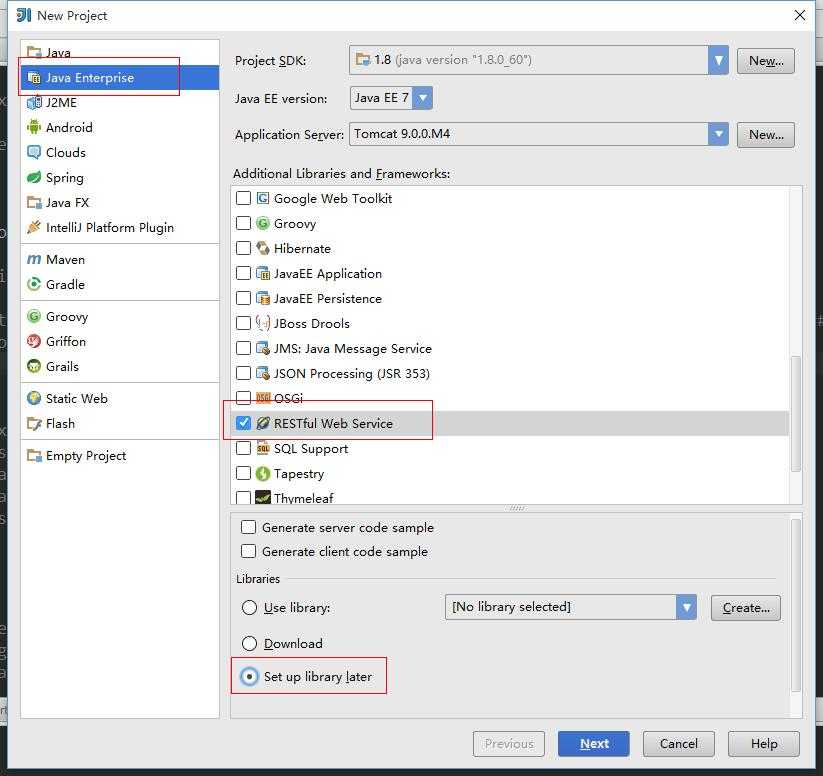Screen dimensions: 823x776
Task: Click the Empty Project folder icon
Action: click(x=34, y=455)
